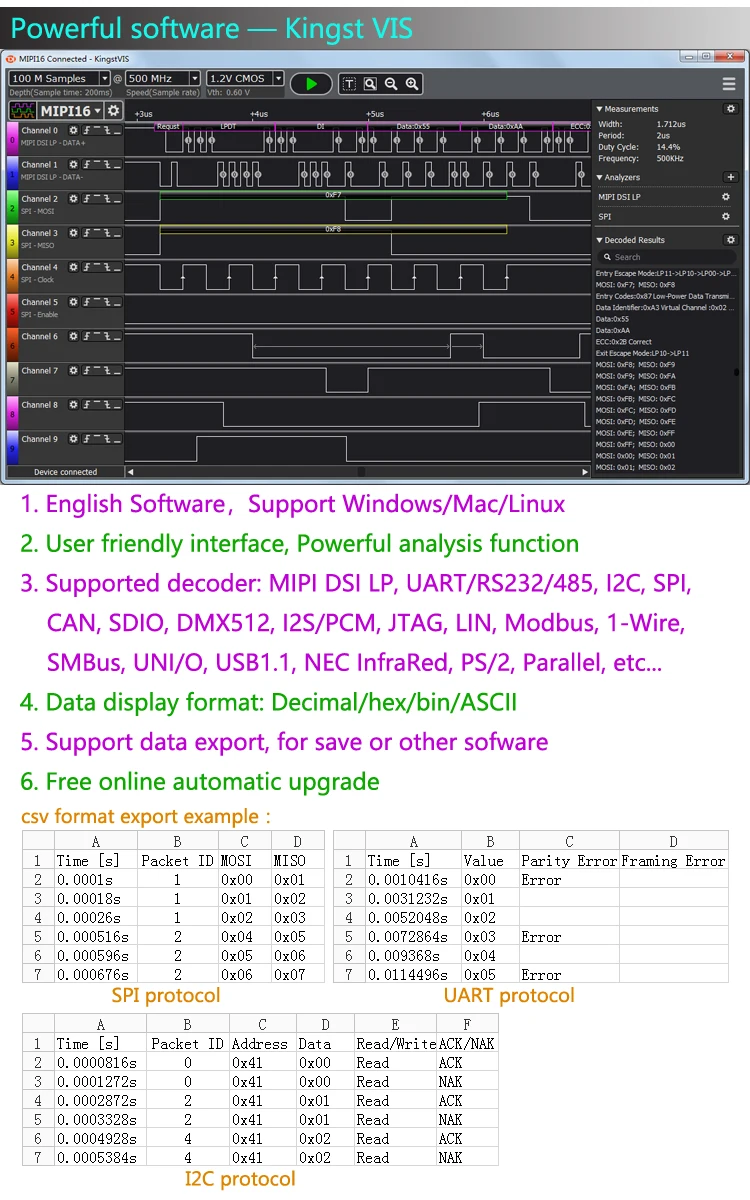Collapse the Measurements section

[600, 109]
